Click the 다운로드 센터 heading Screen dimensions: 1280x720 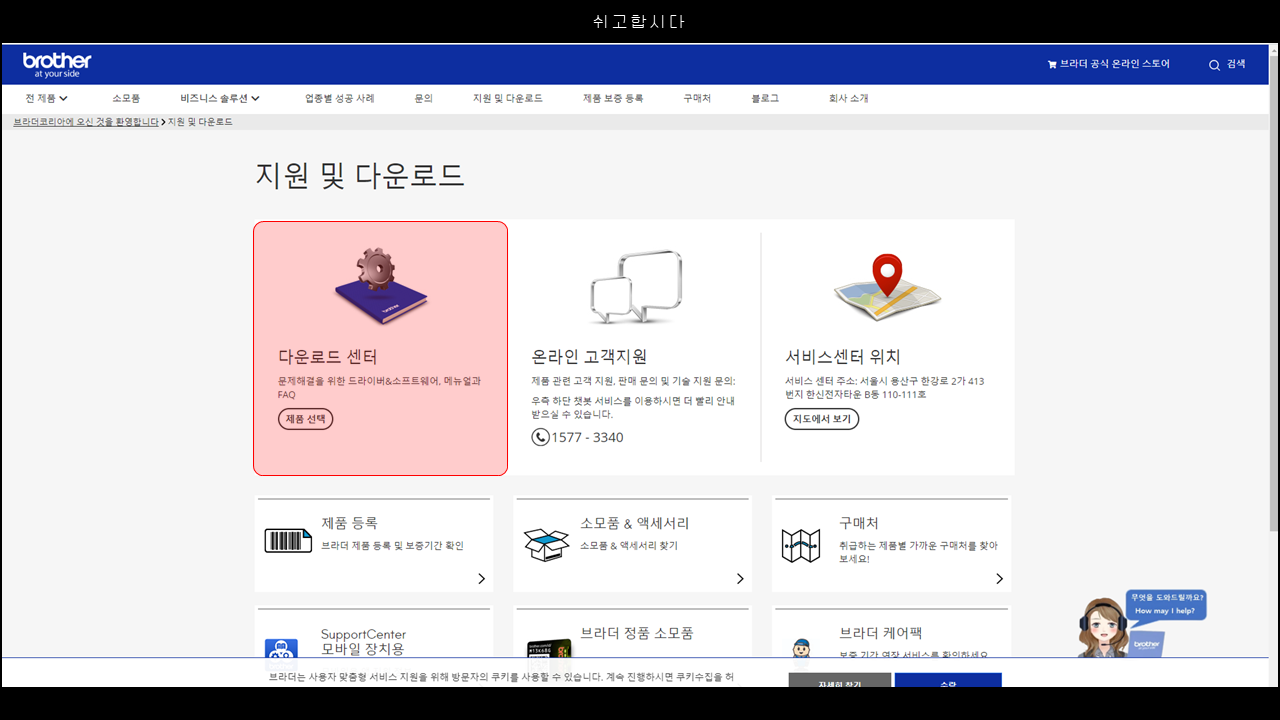coord(328,357)
